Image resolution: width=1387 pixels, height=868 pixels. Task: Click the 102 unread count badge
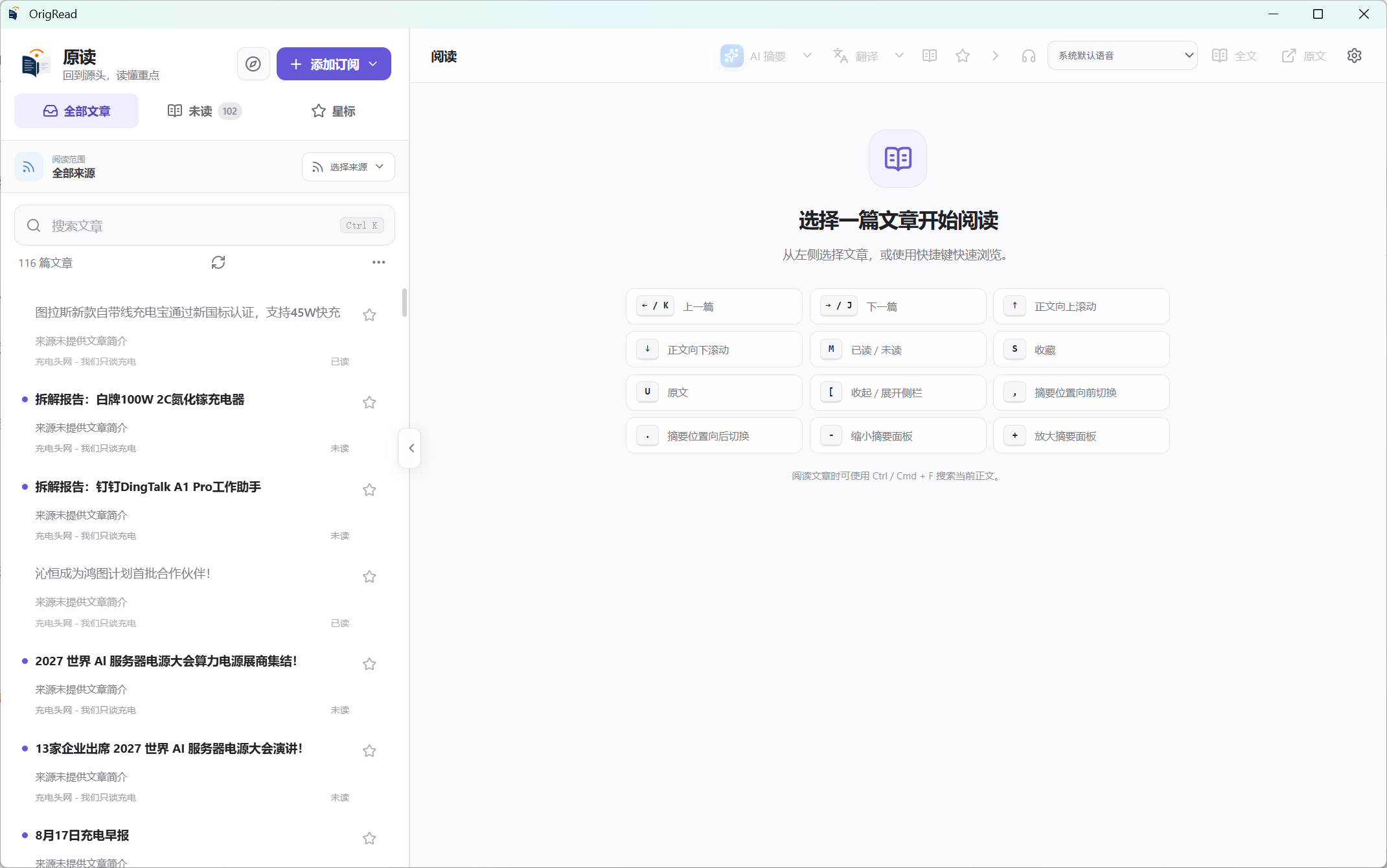coord(230,111)
